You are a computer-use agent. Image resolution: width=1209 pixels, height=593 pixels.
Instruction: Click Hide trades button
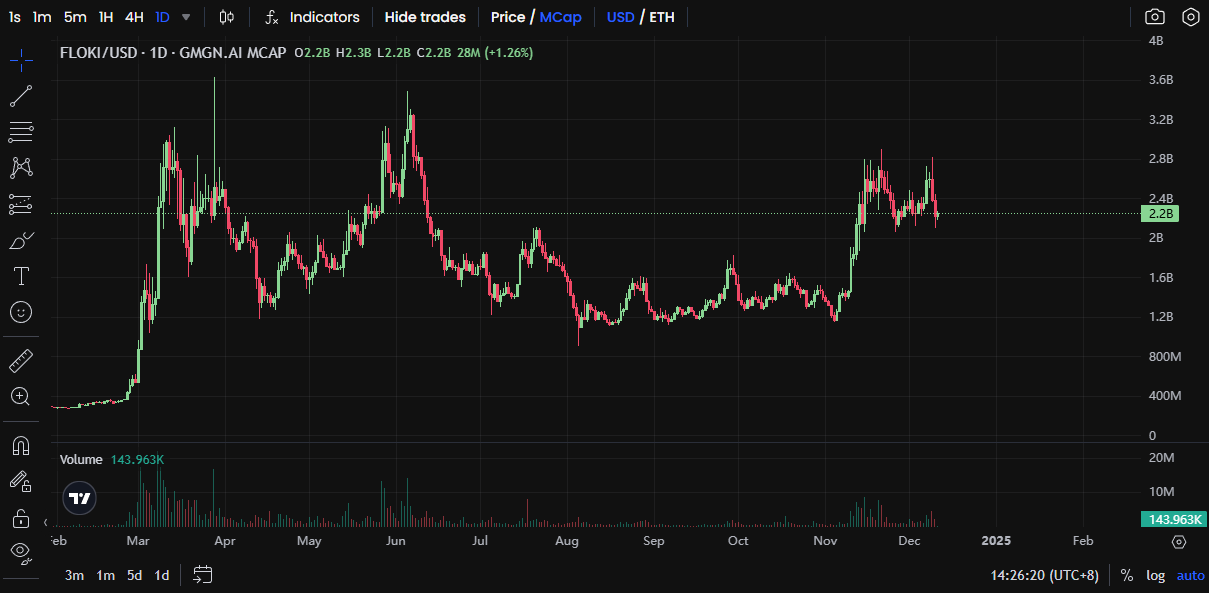click(x=425, y=17)
